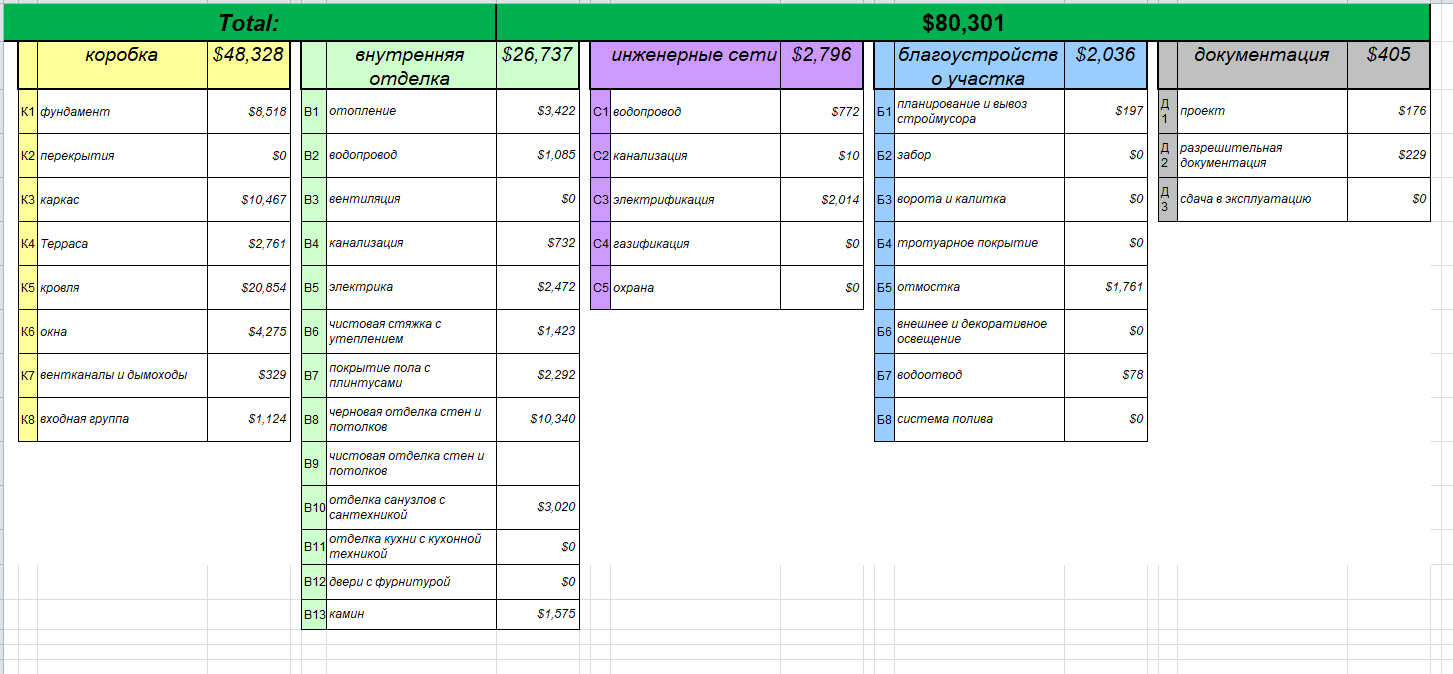Click the $732 value cell

coord(537,244)
